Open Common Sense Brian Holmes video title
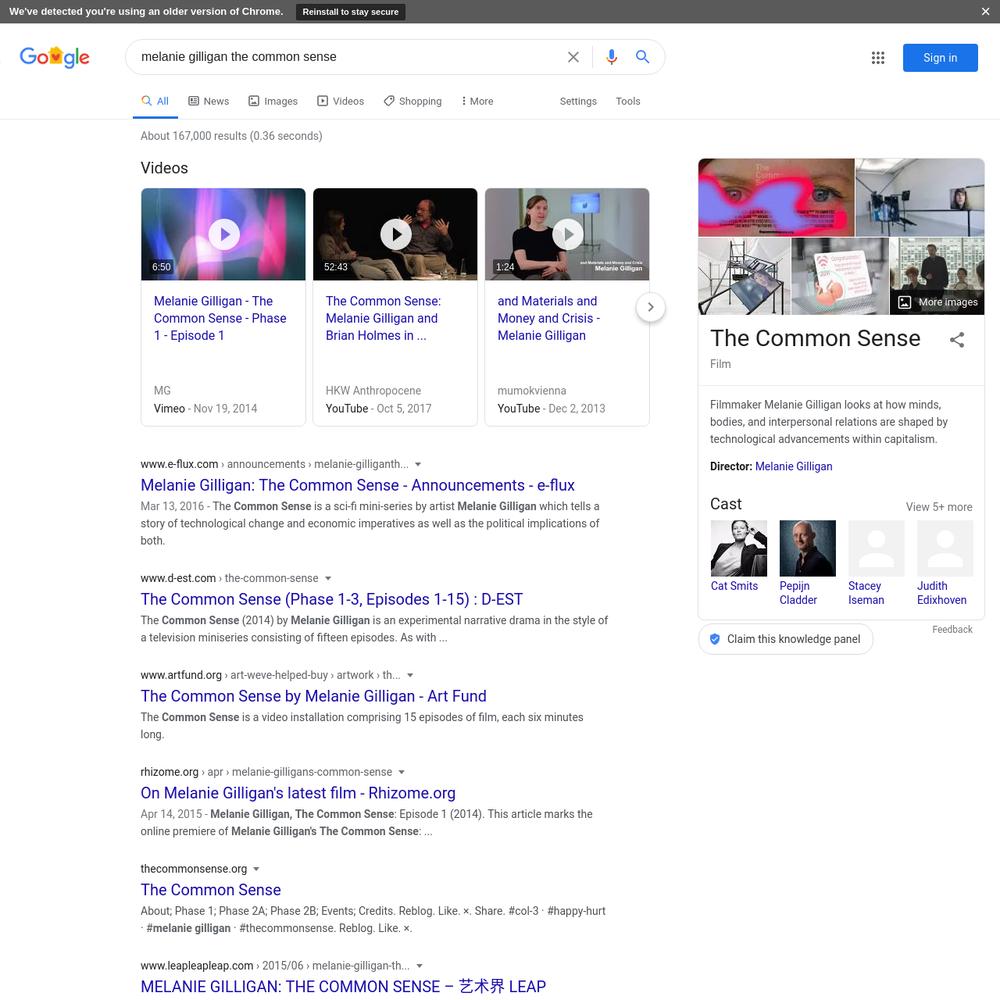Screen dimensions: 1000x1000 pos(383,318)
